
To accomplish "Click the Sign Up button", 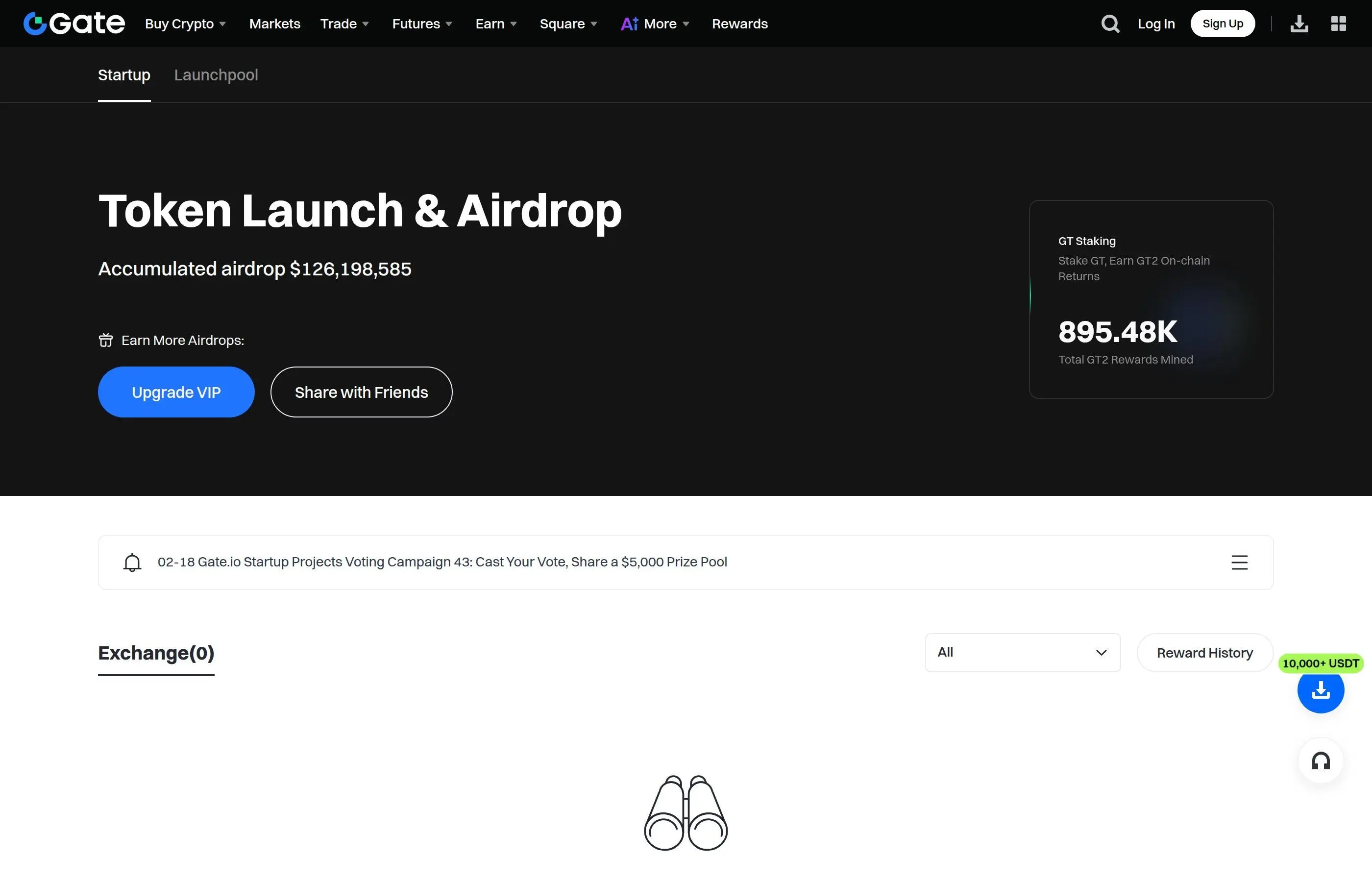I will coord(1222,24).
